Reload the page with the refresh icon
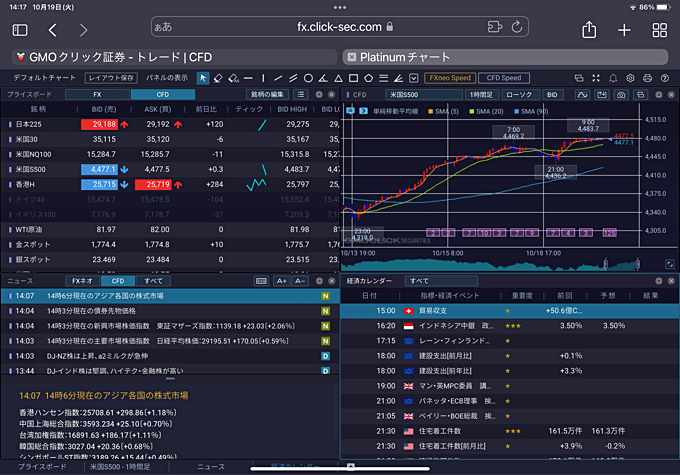680x475 pixels. [x=517, y=27]
